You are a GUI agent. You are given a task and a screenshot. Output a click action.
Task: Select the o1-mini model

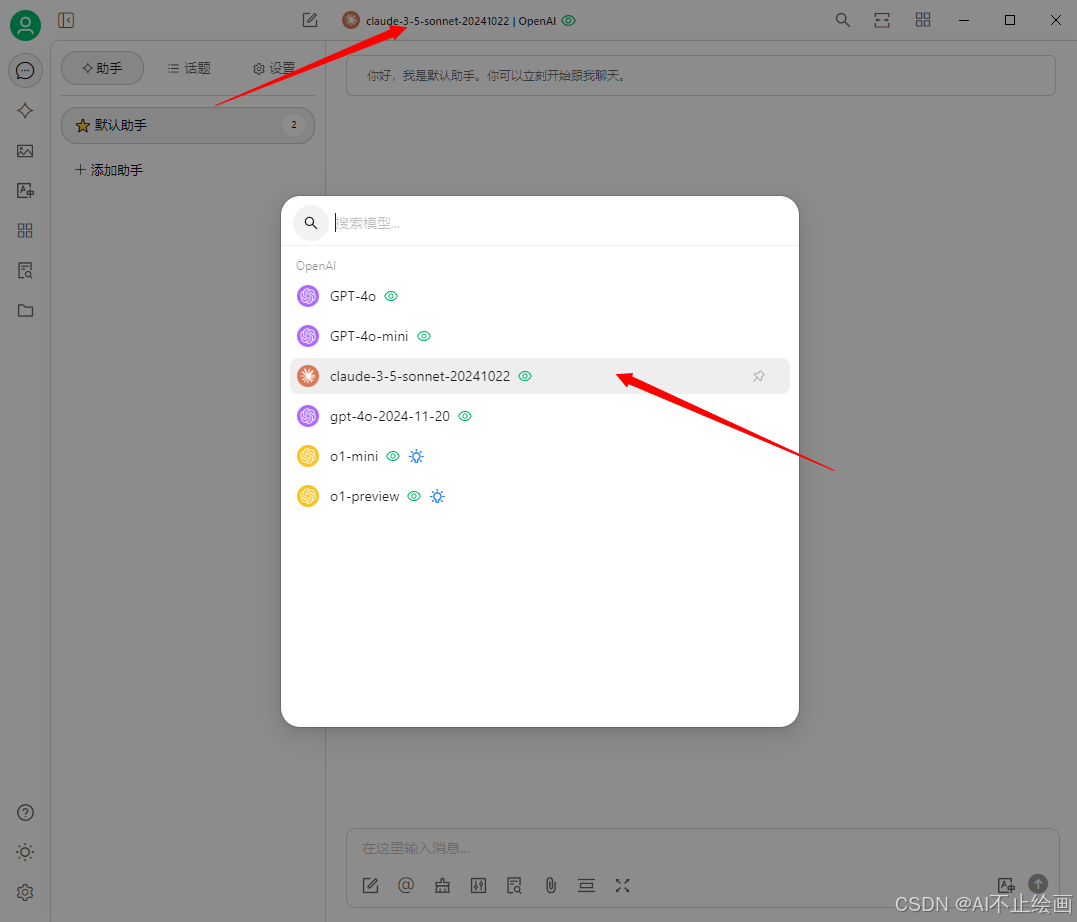point(540,456)
